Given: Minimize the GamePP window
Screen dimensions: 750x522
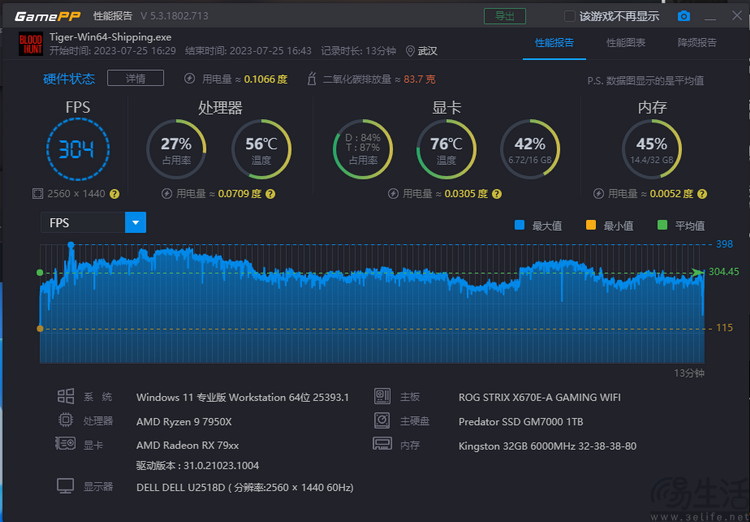Looking at the screenshot, I should [x=710, y=17].
